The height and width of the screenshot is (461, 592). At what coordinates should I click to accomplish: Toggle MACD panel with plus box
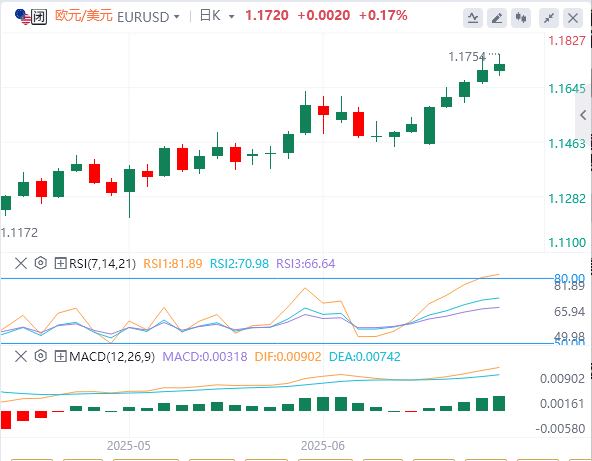60,356
